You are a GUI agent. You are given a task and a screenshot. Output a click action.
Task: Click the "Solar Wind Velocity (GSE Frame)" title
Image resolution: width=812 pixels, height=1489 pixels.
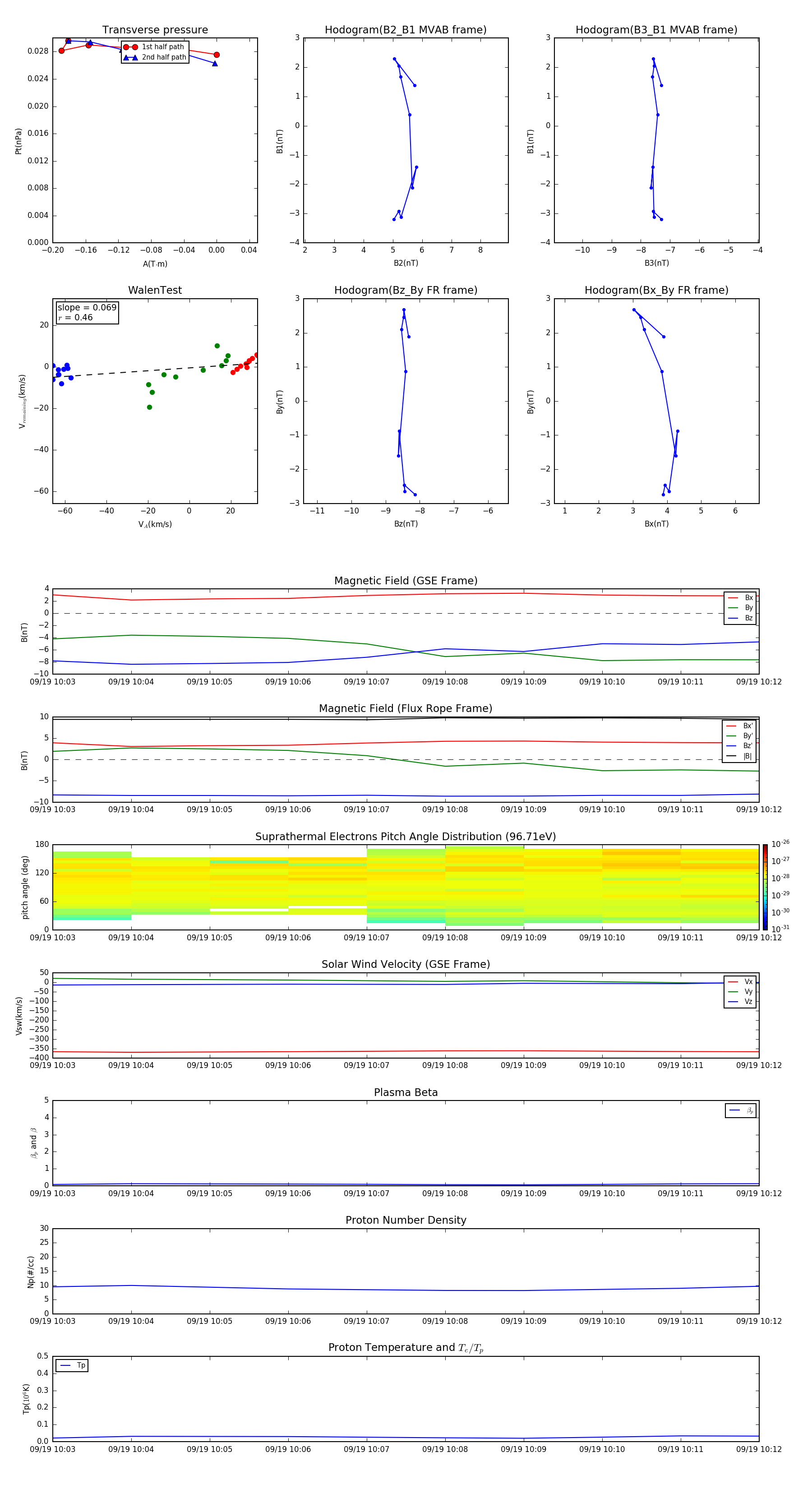click(x=406, y=965)
